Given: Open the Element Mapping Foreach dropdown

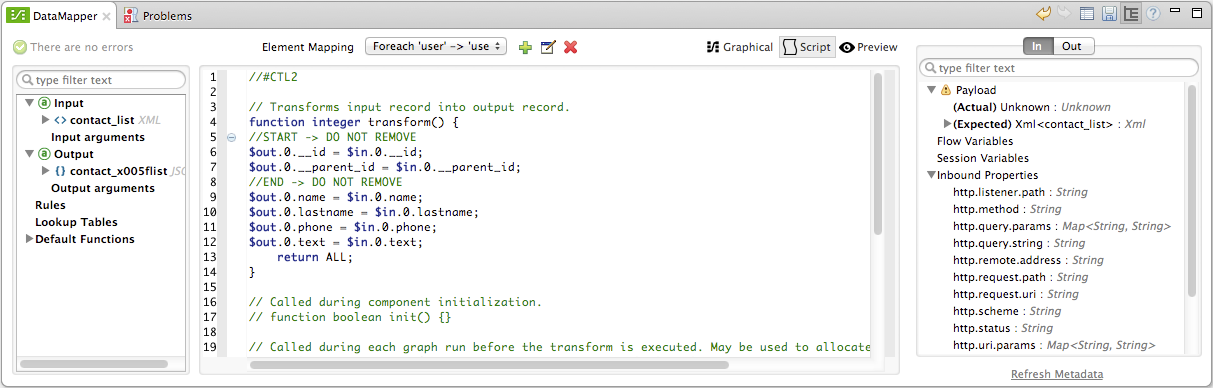Looking at the screenshot, I should [436, 46].
